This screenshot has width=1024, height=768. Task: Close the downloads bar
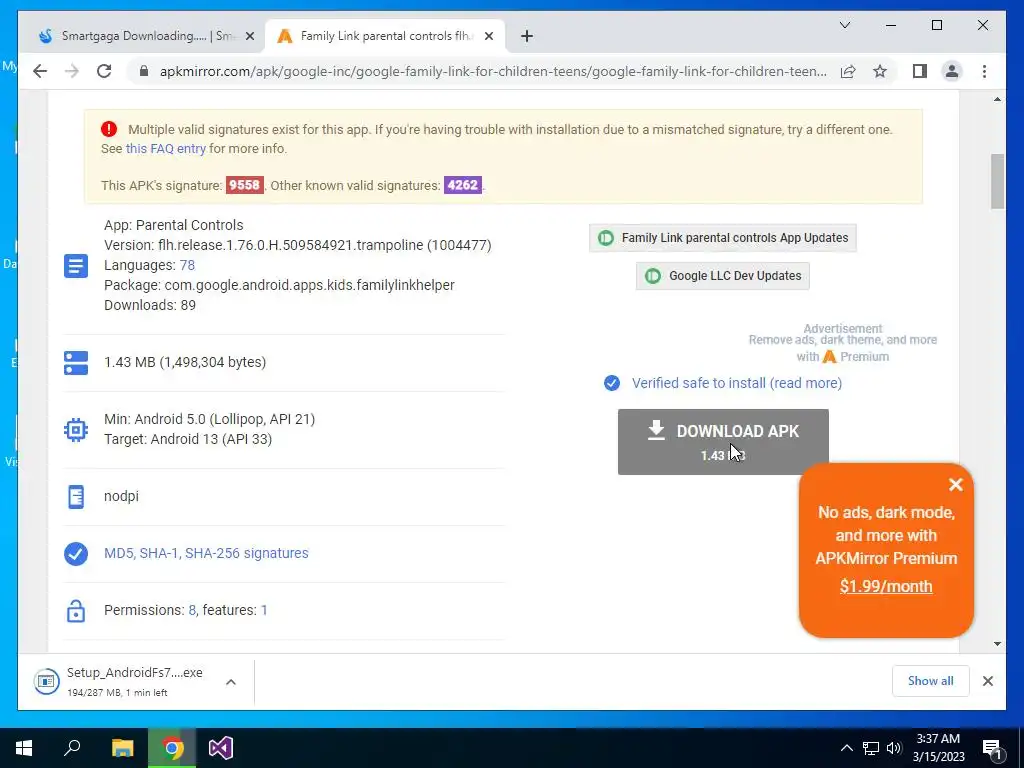click(x=987, y=681)
